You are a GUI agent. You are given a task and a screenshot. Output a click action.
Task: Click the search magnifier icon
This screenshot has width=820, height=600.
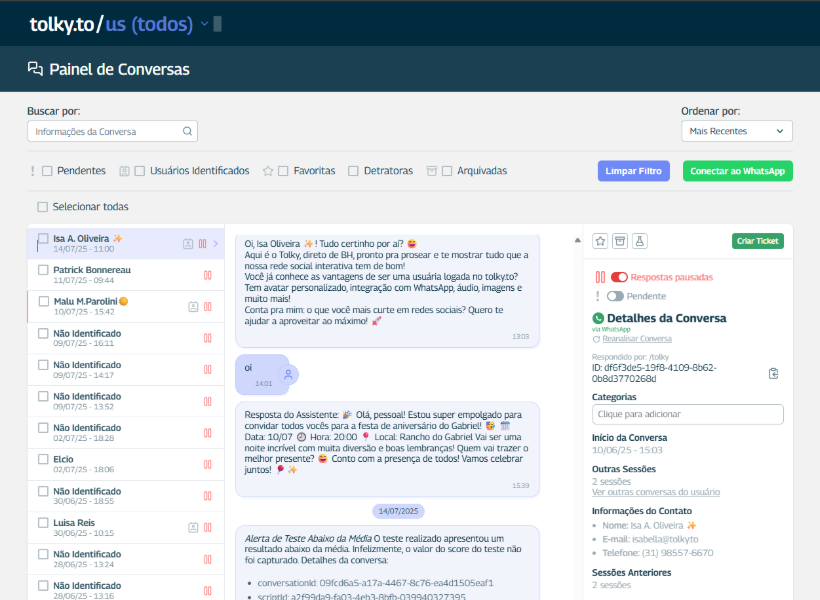pyautogui.click(x=187, y=131)
